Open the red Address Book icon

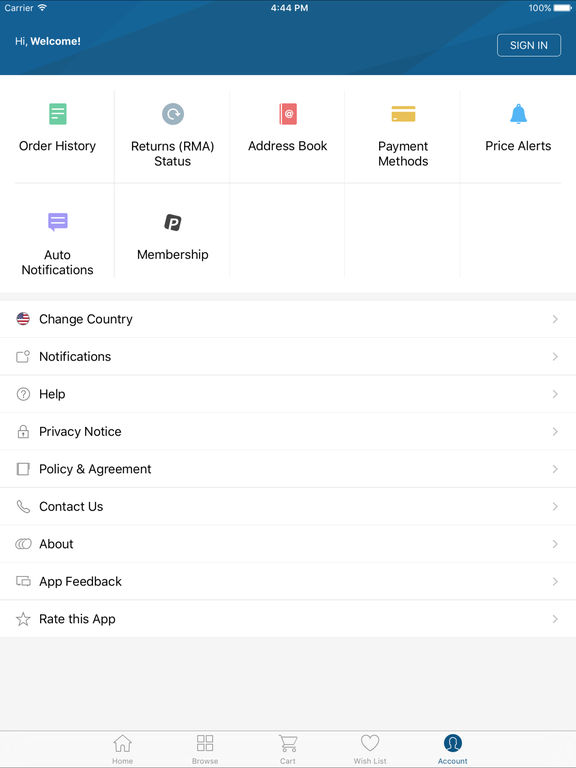(288, 114)
